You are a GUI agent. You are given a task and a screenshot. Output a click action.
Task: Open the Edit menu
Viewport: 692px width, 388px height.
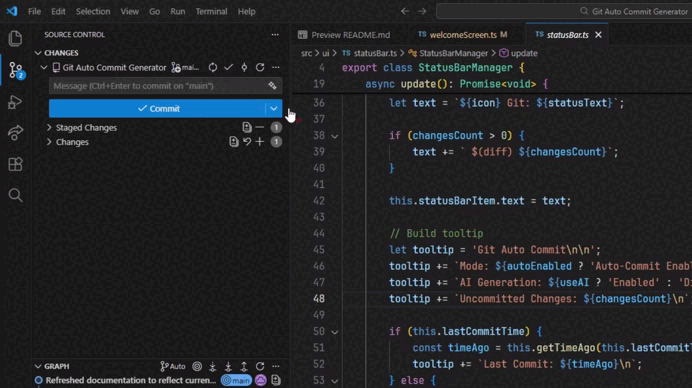58,11
